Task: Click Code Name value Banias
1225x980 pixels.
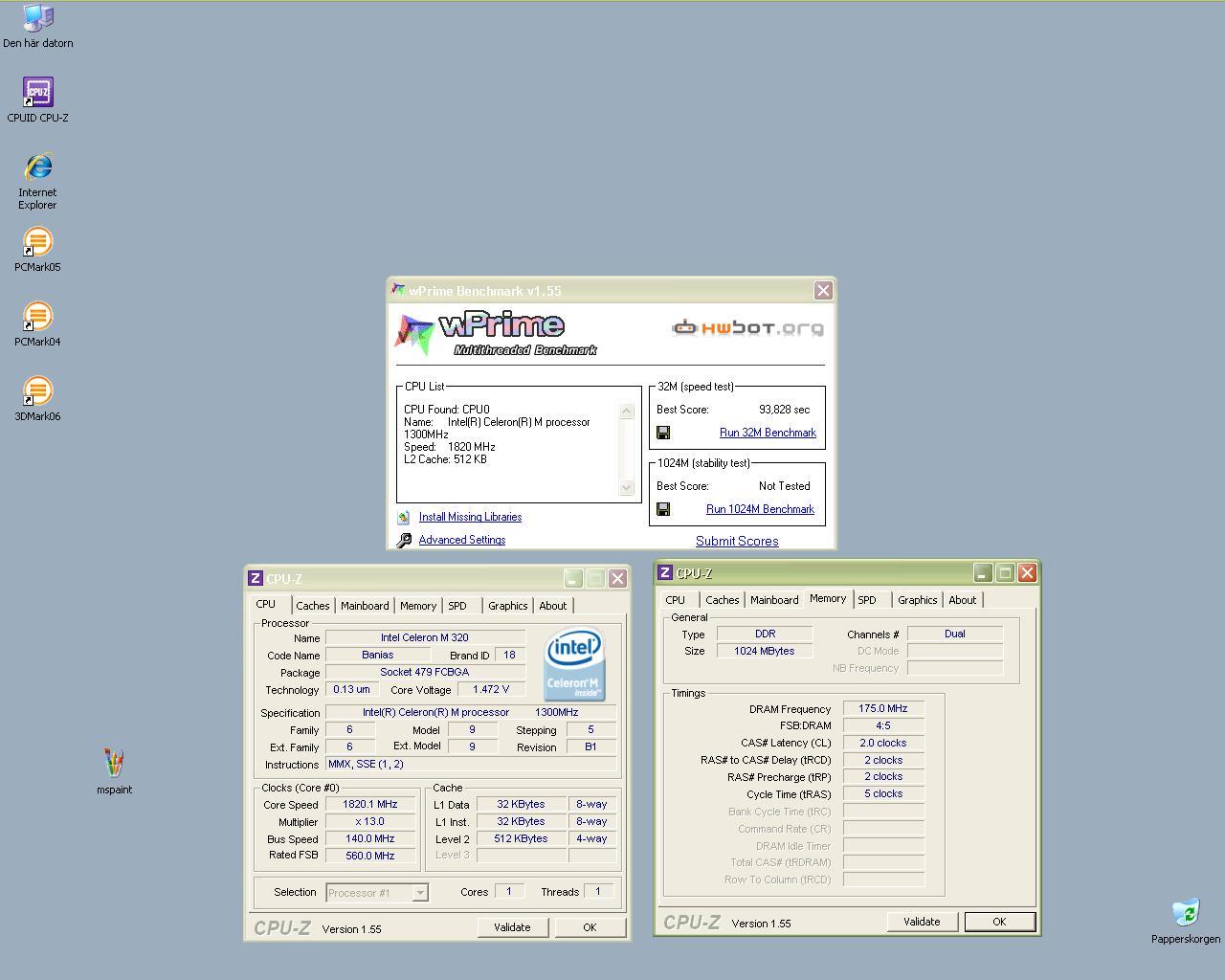Action: coord(377,655)
